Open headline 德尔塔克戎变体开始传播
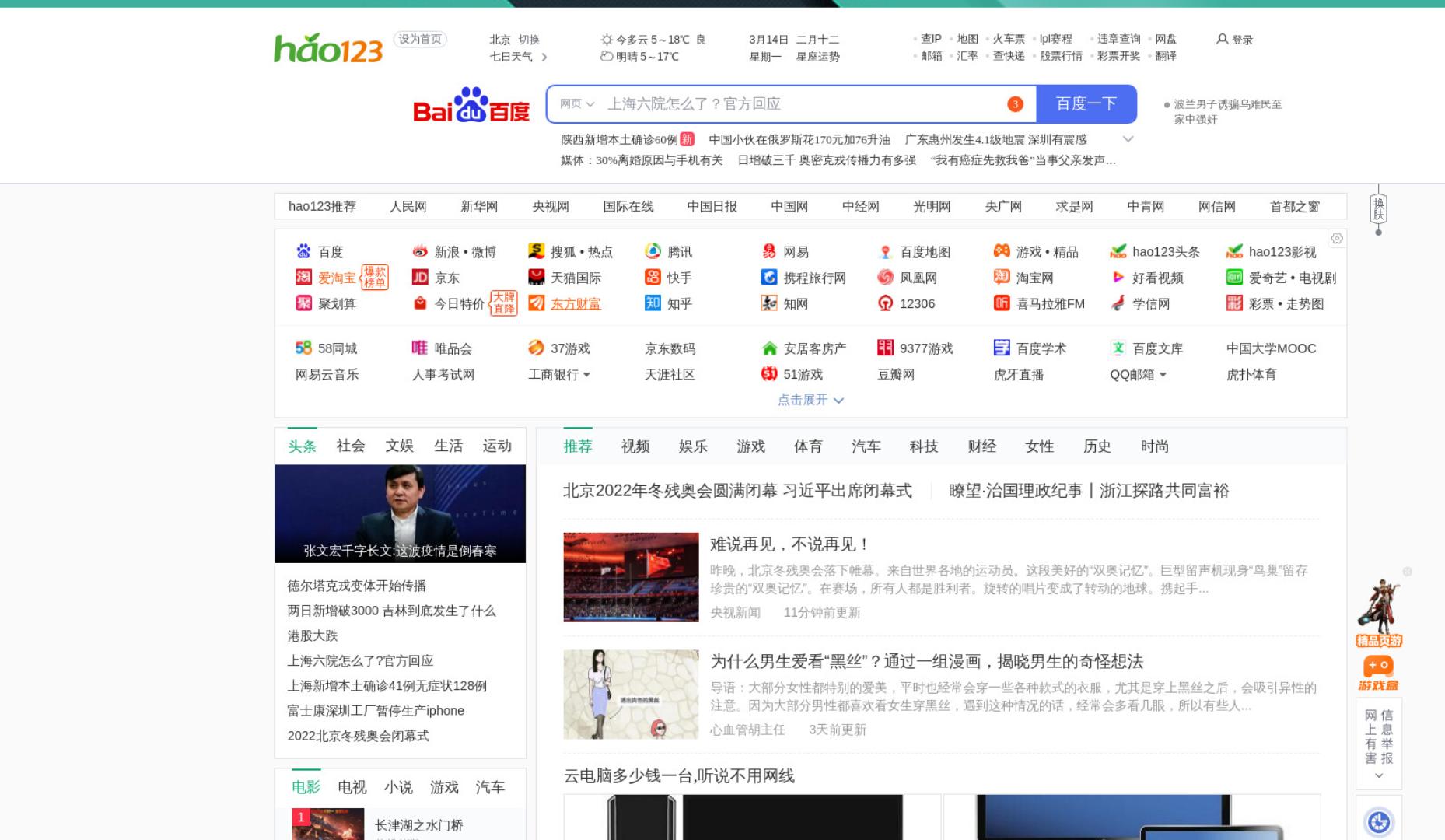Screen dimensions: 1445x840 357,586
